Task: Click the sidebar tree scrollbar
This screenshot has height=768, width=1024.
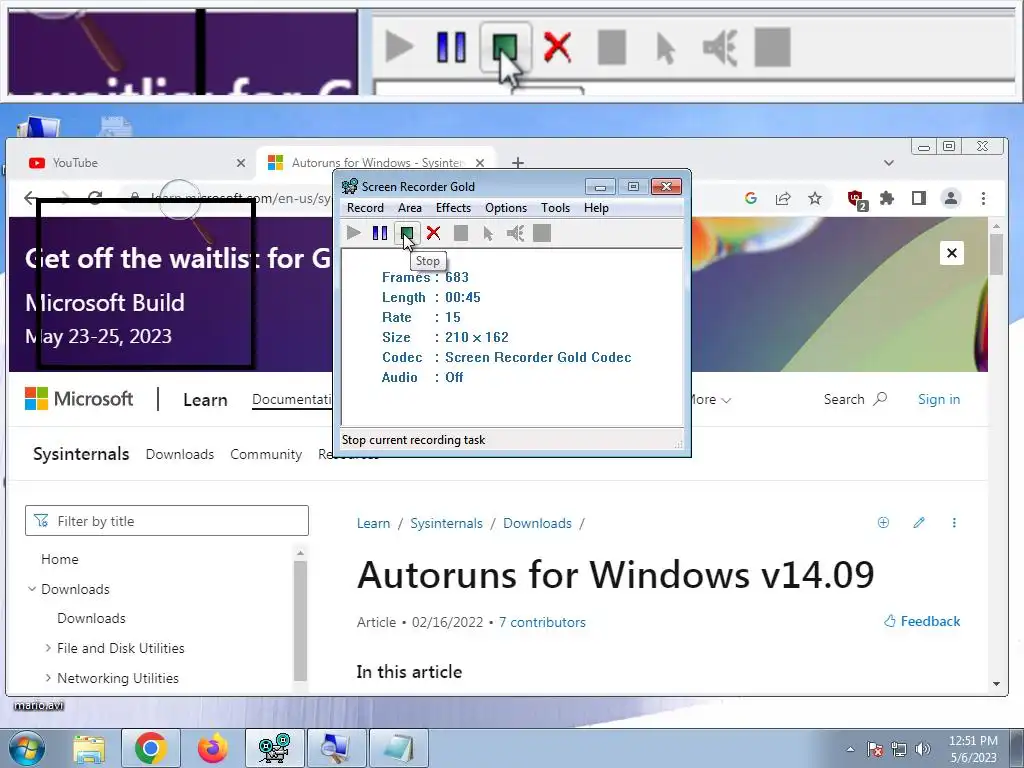Action: (300, 620)
